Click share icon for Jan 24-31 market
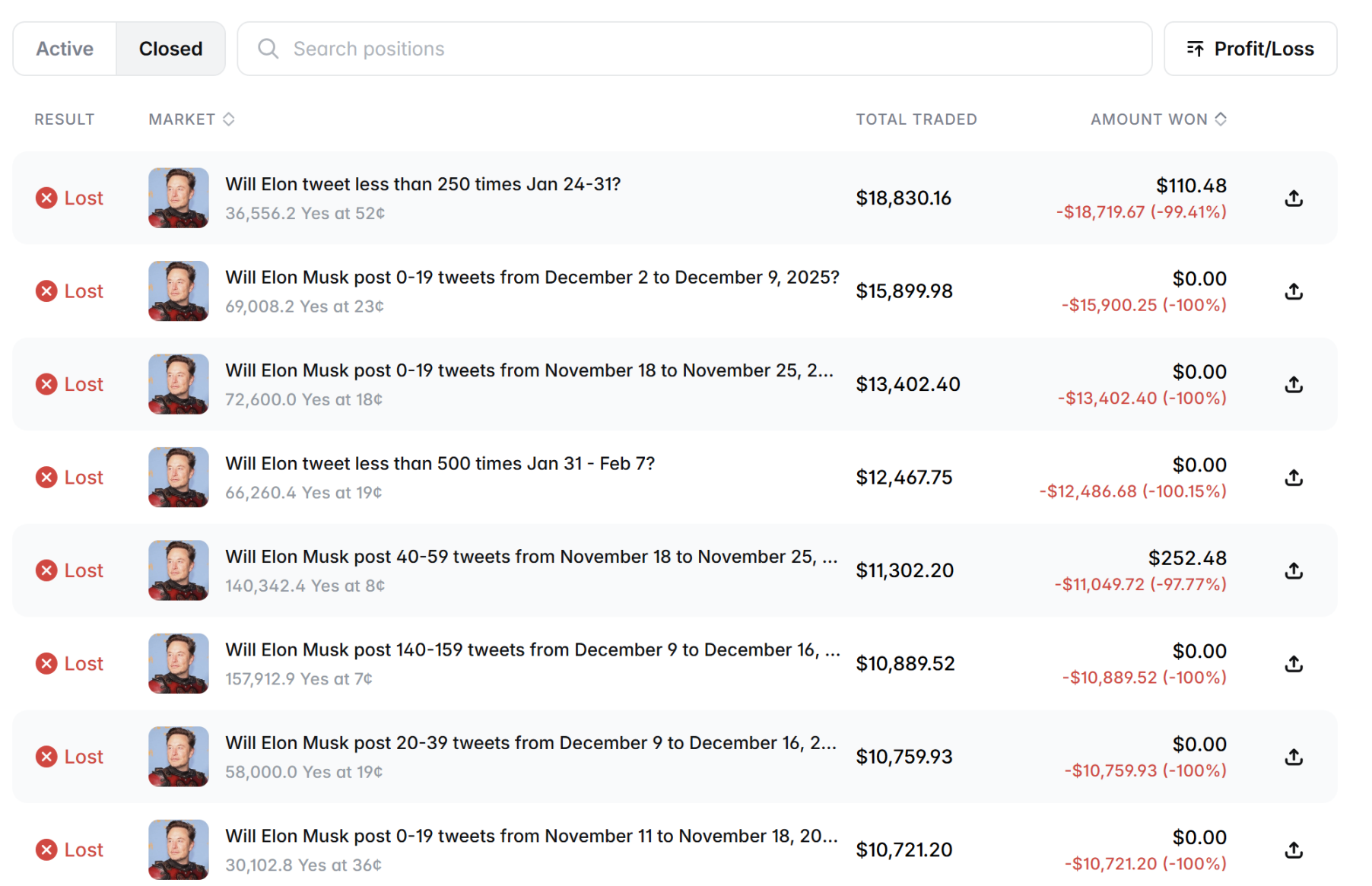 point(1294,198)
